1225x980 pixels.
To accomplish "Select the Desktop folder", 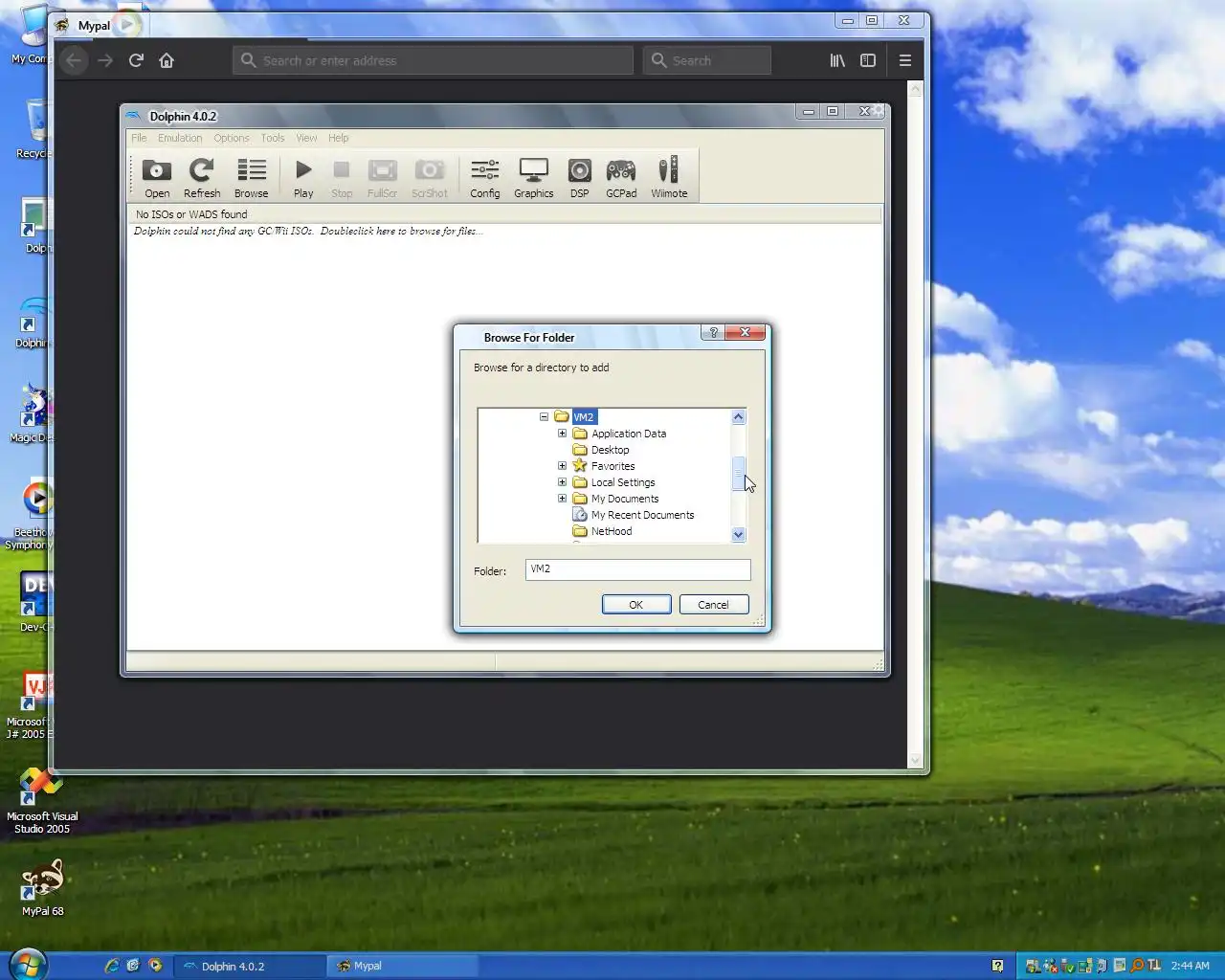I will pyautogui.click(x=610, y=450).
